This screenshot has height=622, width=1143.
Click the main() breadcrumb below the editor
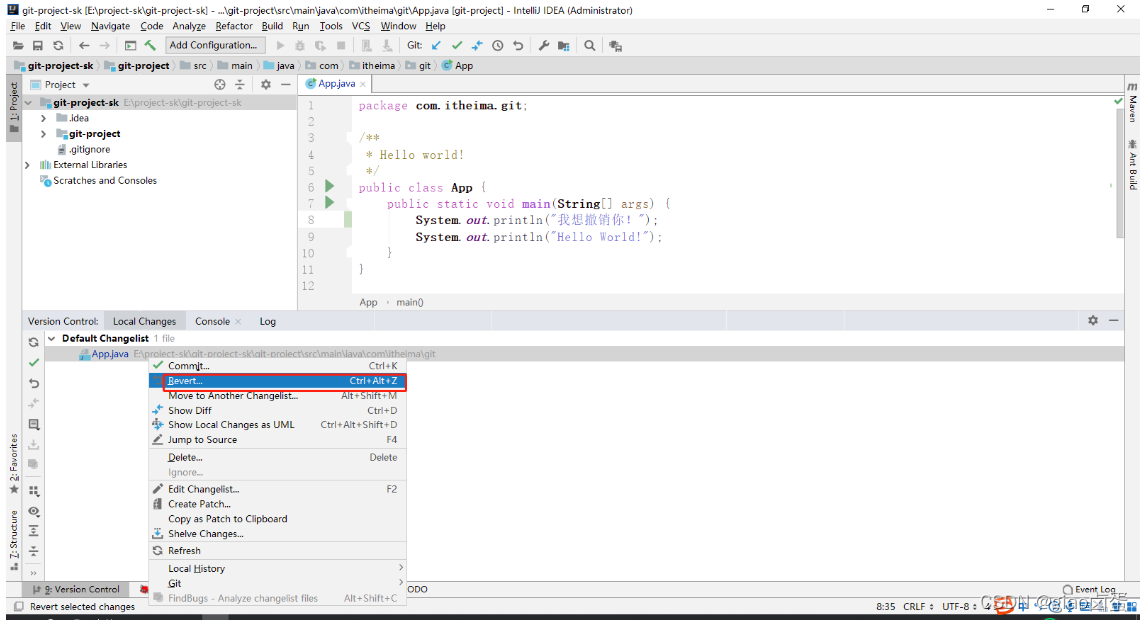coord(410,302)
